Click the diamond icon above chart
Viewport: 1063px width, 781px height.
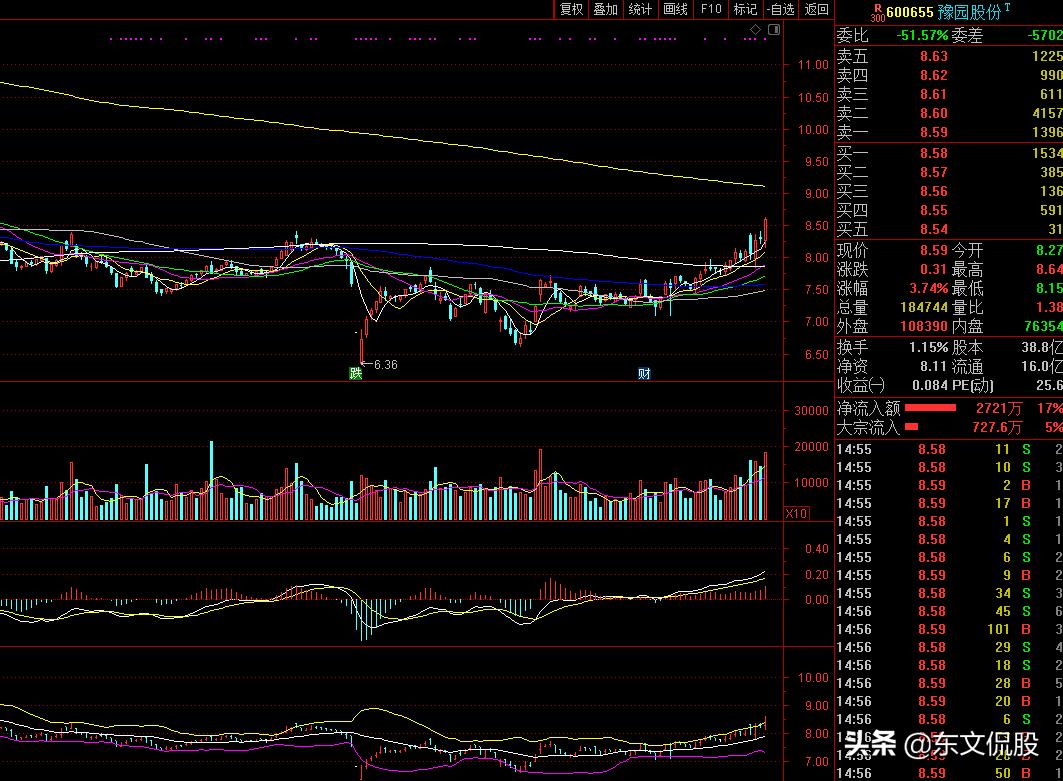click(755, 30)
